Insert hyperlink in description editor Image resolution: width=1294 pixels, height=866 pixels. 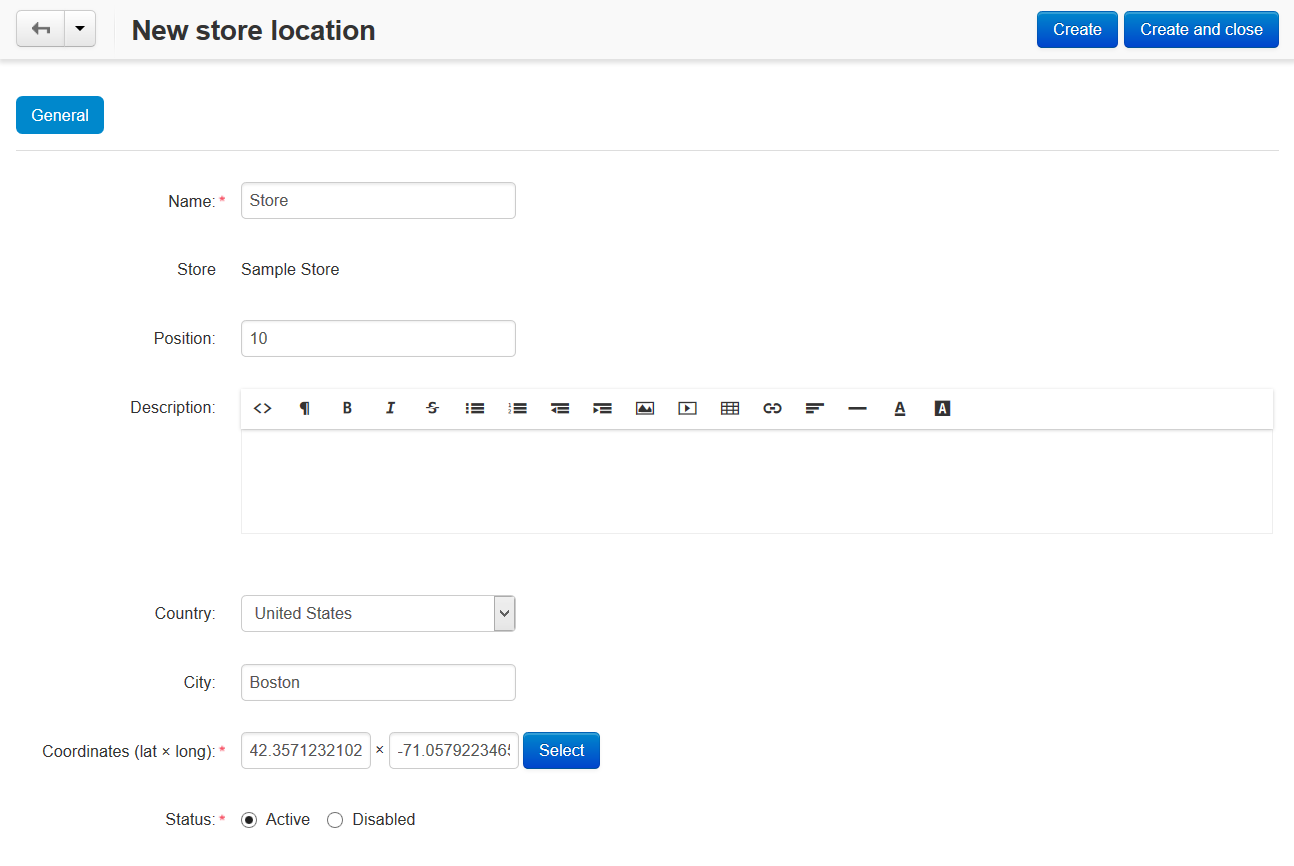click(772, 408)
